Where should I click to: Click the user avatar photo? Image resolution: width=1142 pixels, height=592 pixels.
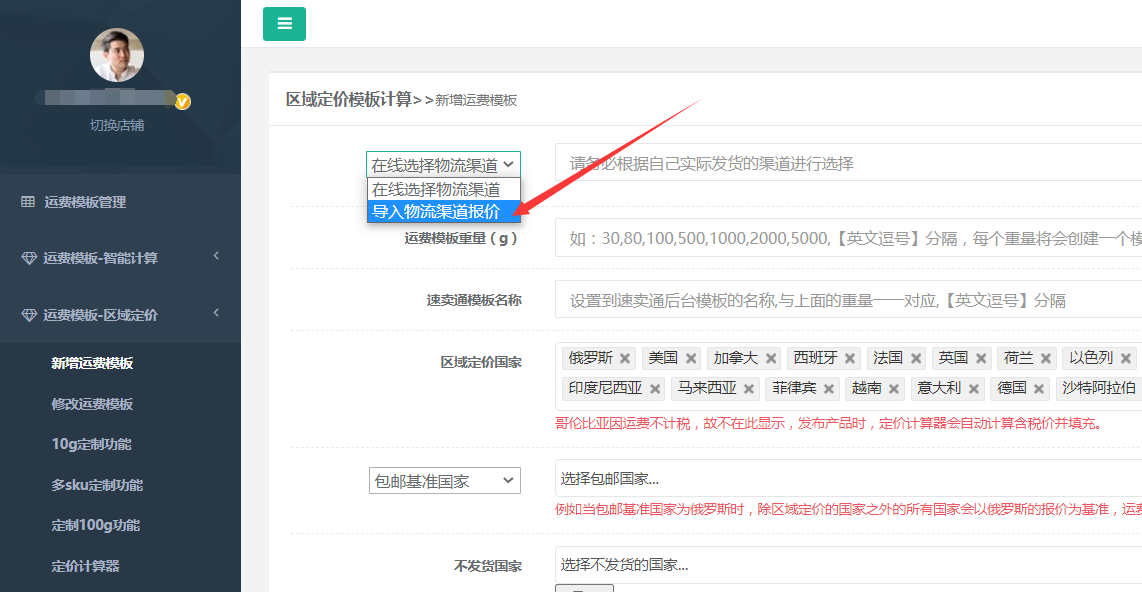tap(117, 55)
